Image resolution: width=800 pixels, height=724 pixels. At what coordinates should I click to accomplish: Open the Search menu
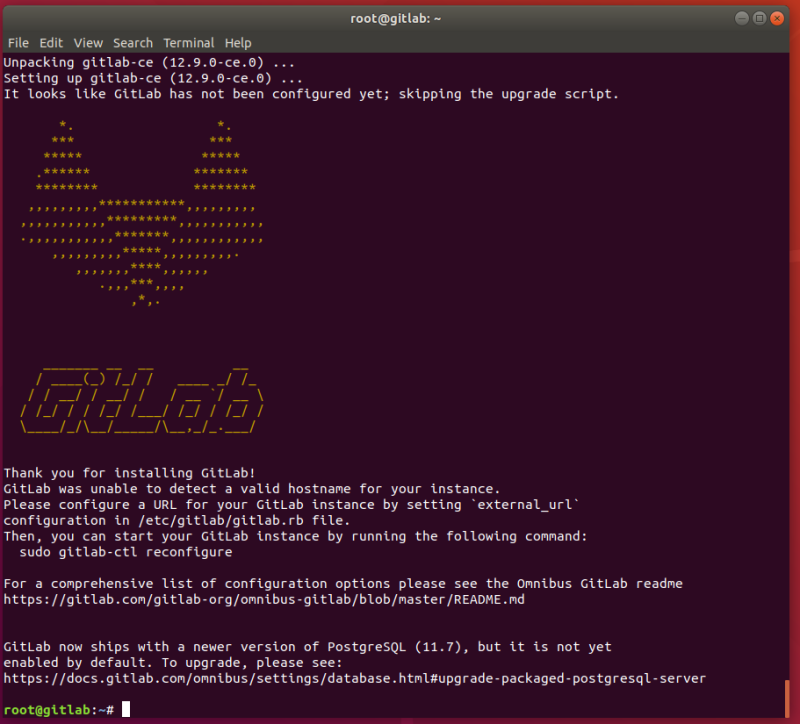click(132, 43)
